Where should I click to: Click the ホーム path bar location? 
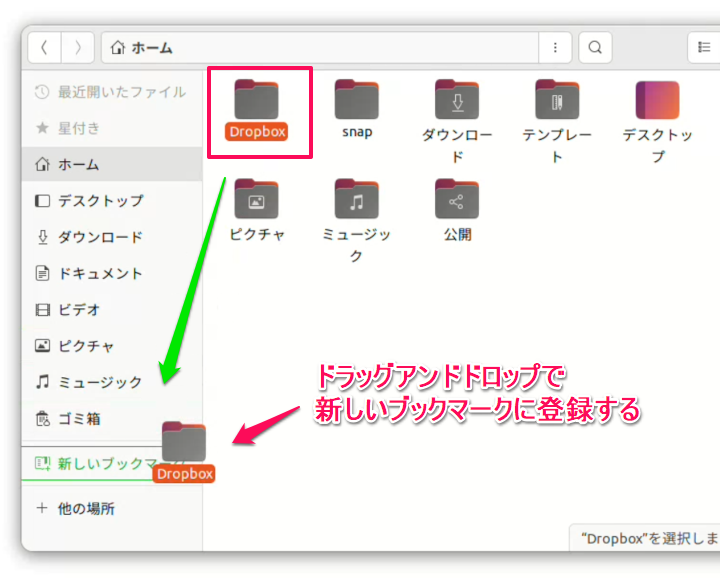tap(320, 47)
